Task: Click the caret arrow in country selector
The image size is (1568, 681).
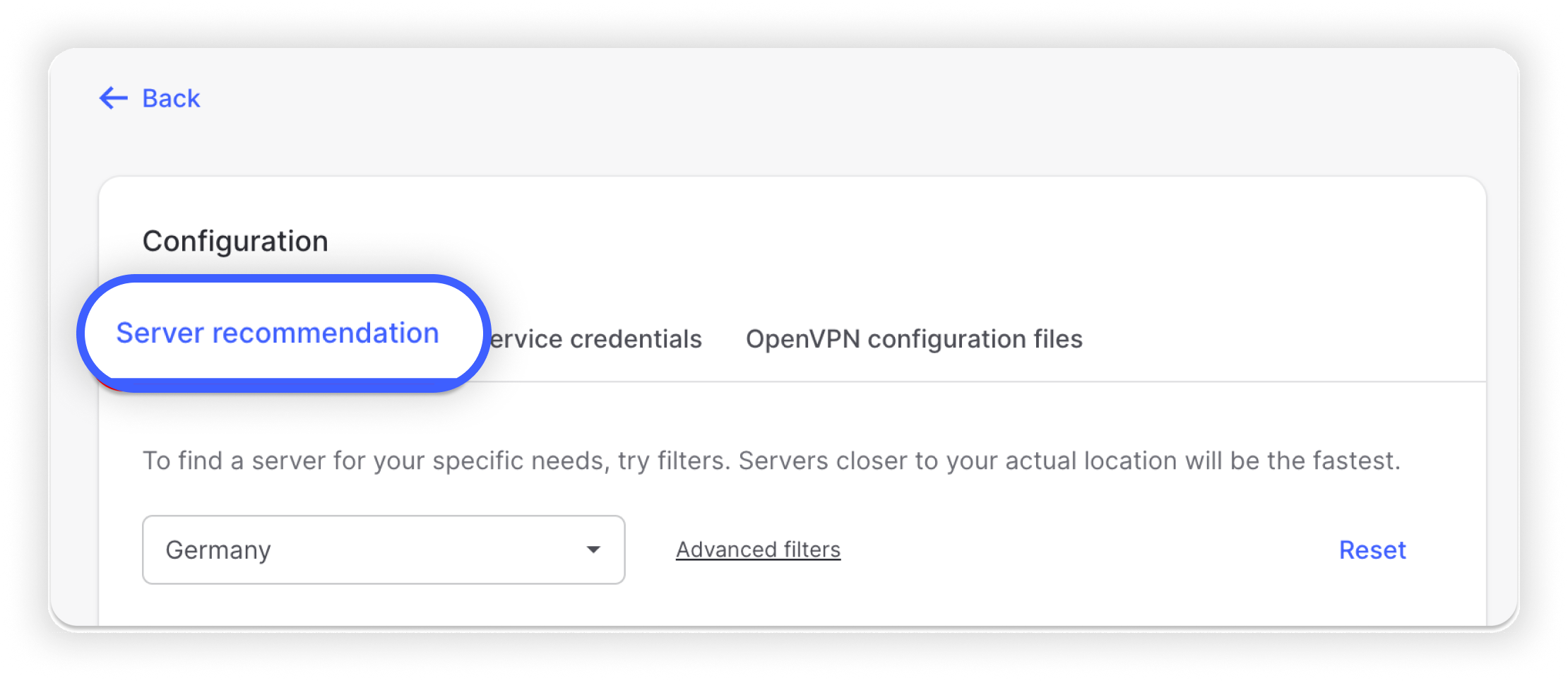Action: (593, 550)
